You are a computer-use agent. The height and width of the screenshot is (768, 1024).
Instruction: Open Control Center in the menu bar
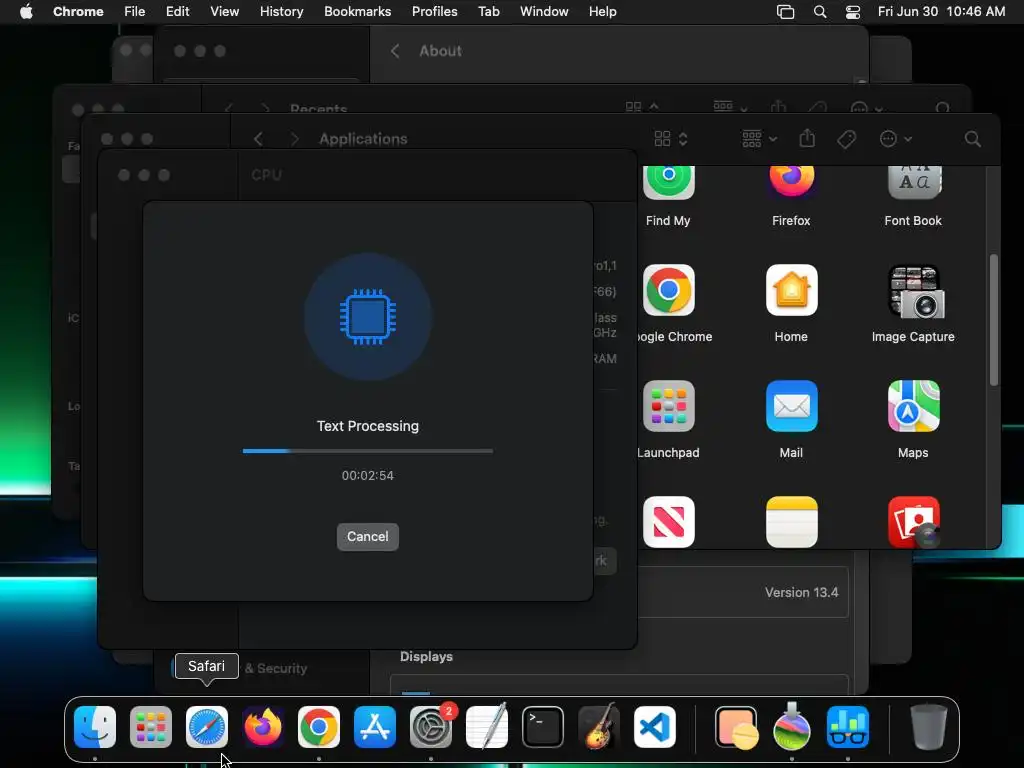[x=852, y=11]
